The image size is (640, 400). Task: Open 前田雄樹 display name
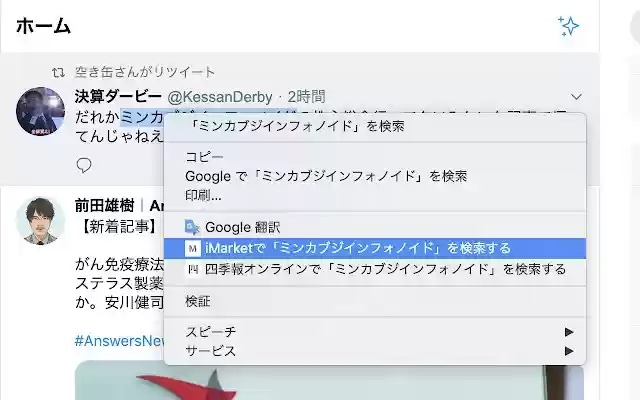104,206
